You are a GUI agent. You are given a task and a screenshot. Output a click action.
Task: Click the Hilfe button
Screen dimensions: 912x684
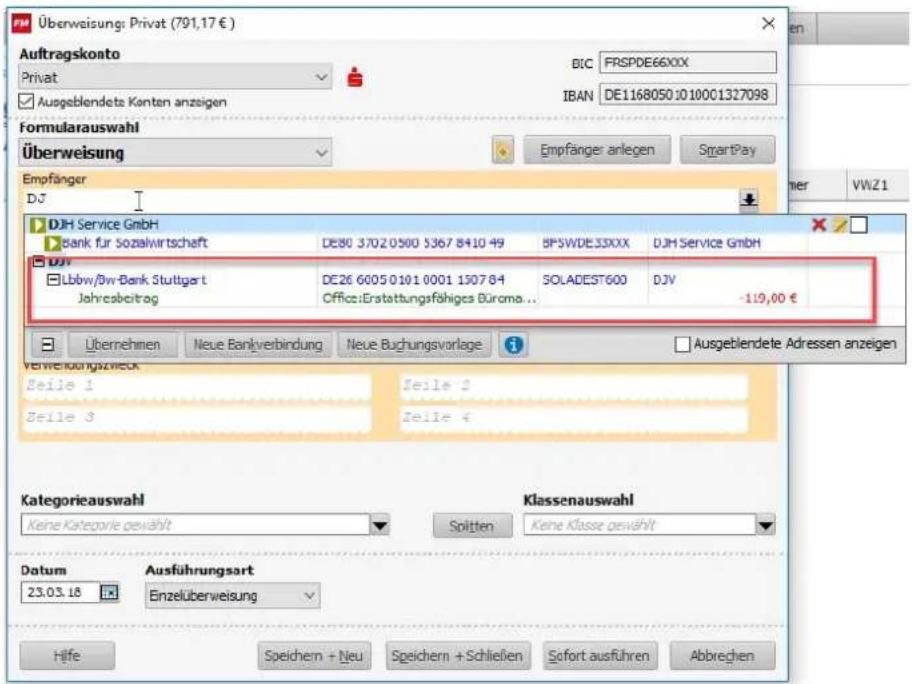pyautogui.click(x=67, y=656)
